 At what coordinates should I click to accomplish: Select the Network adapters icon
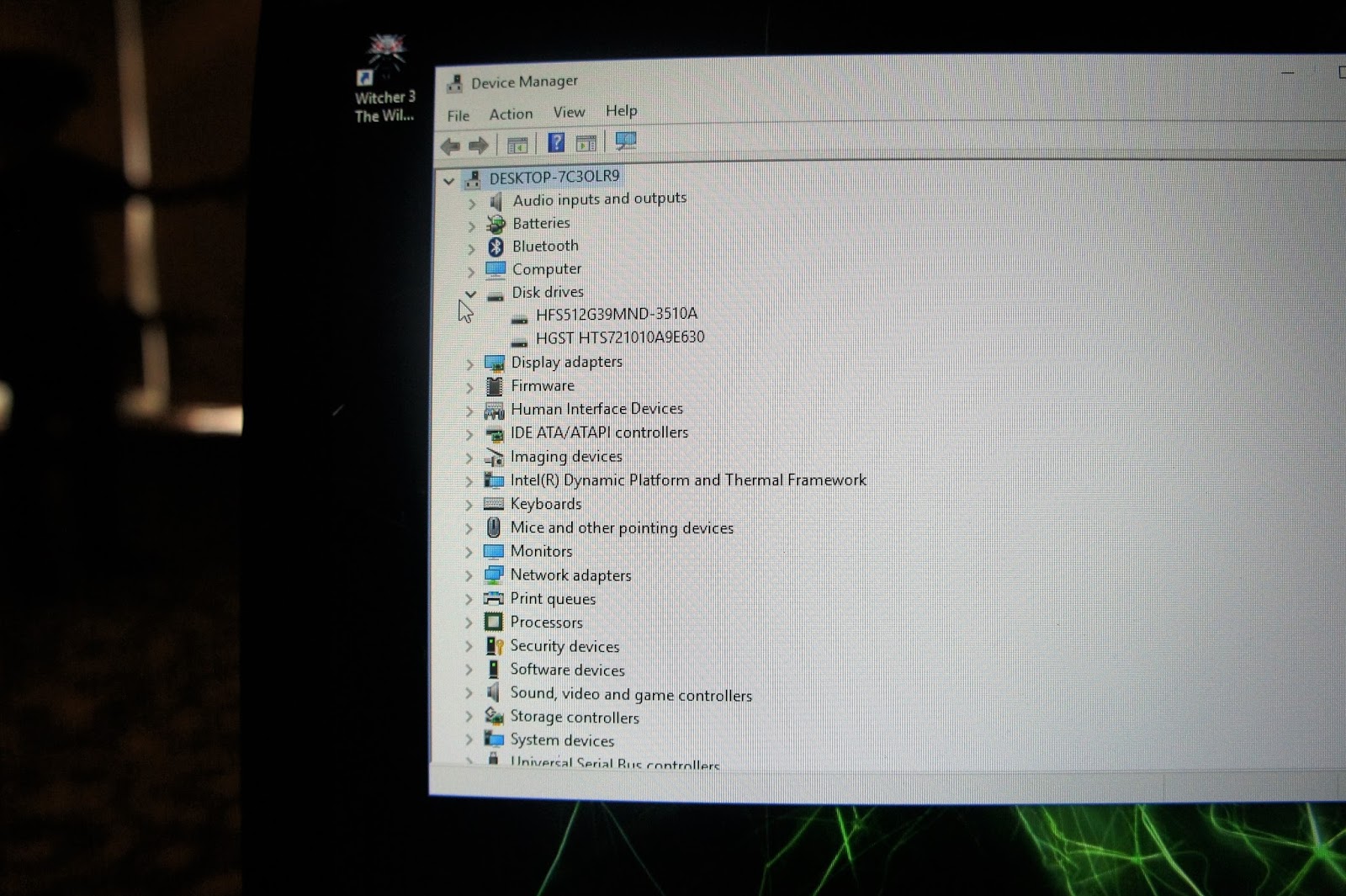coord(493,575)
